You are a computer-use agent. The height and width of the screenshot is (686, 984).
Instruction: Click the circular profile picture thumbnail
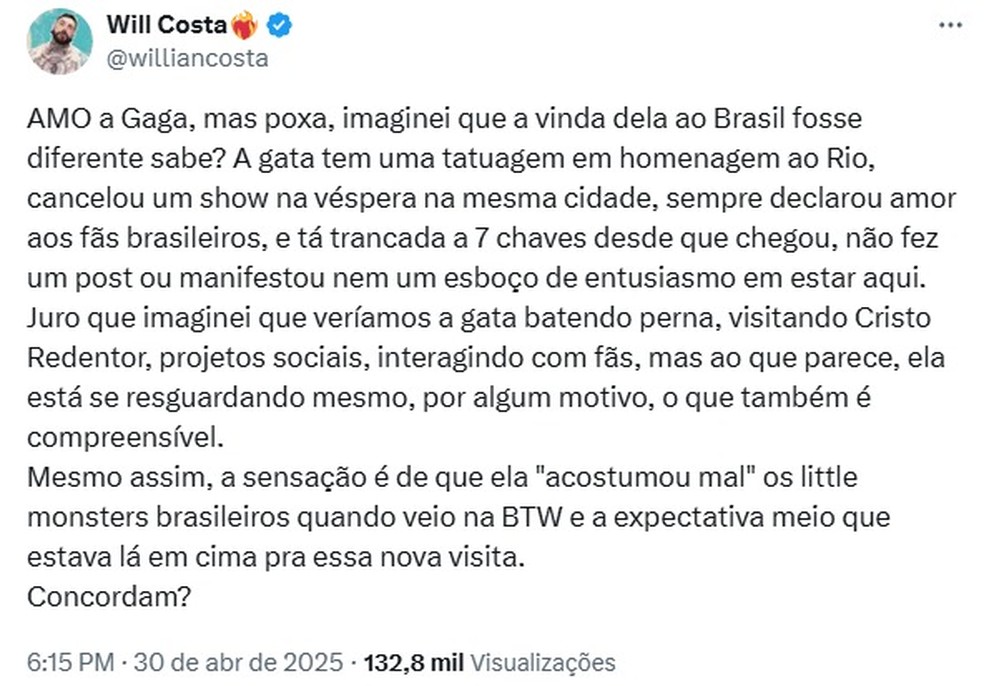tap(58, 40)
